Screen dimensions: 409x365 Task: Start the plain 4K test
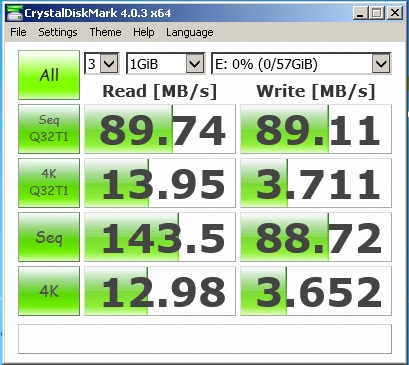(x=49, y=291)
